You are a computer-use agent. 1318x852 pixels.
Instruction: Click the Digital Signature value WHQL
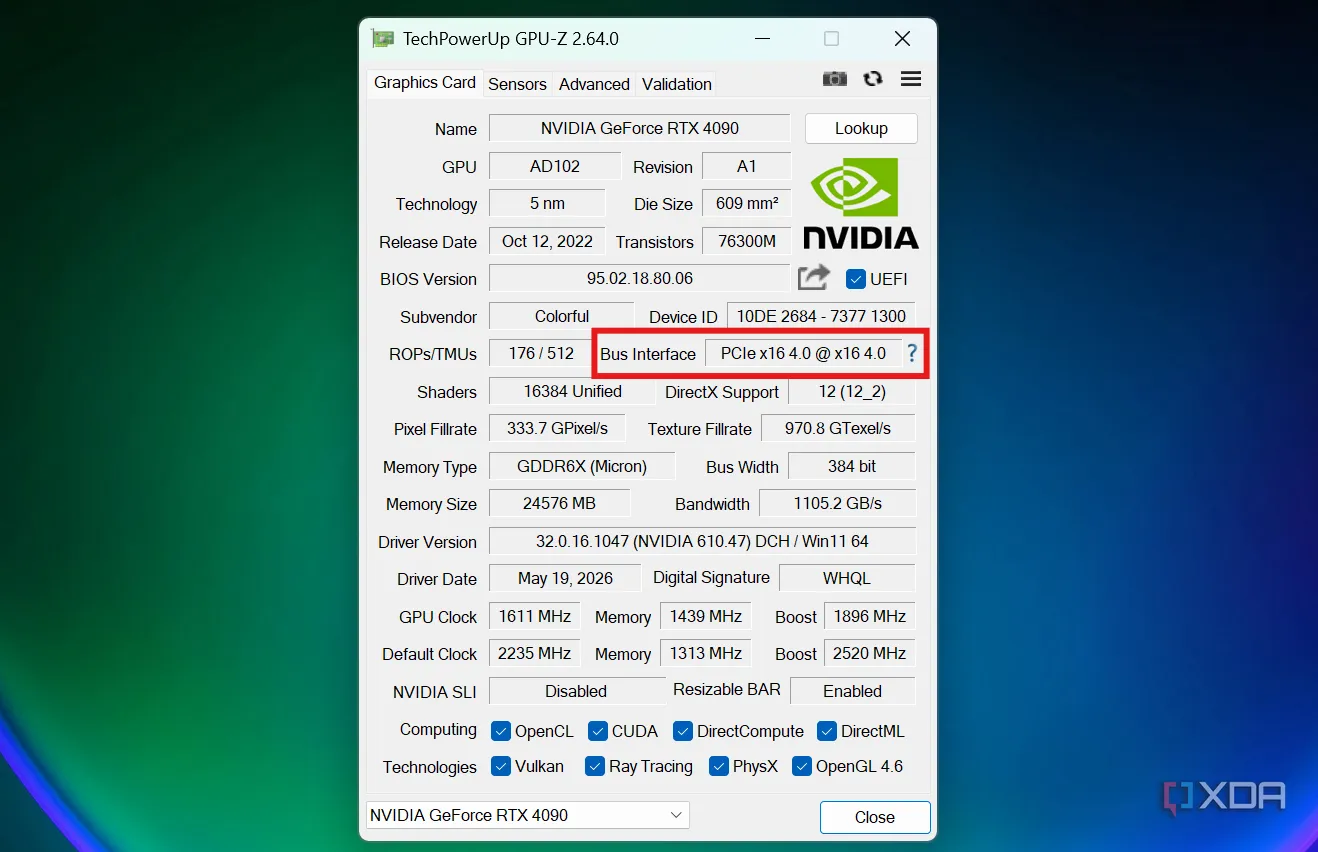[847, 578]
